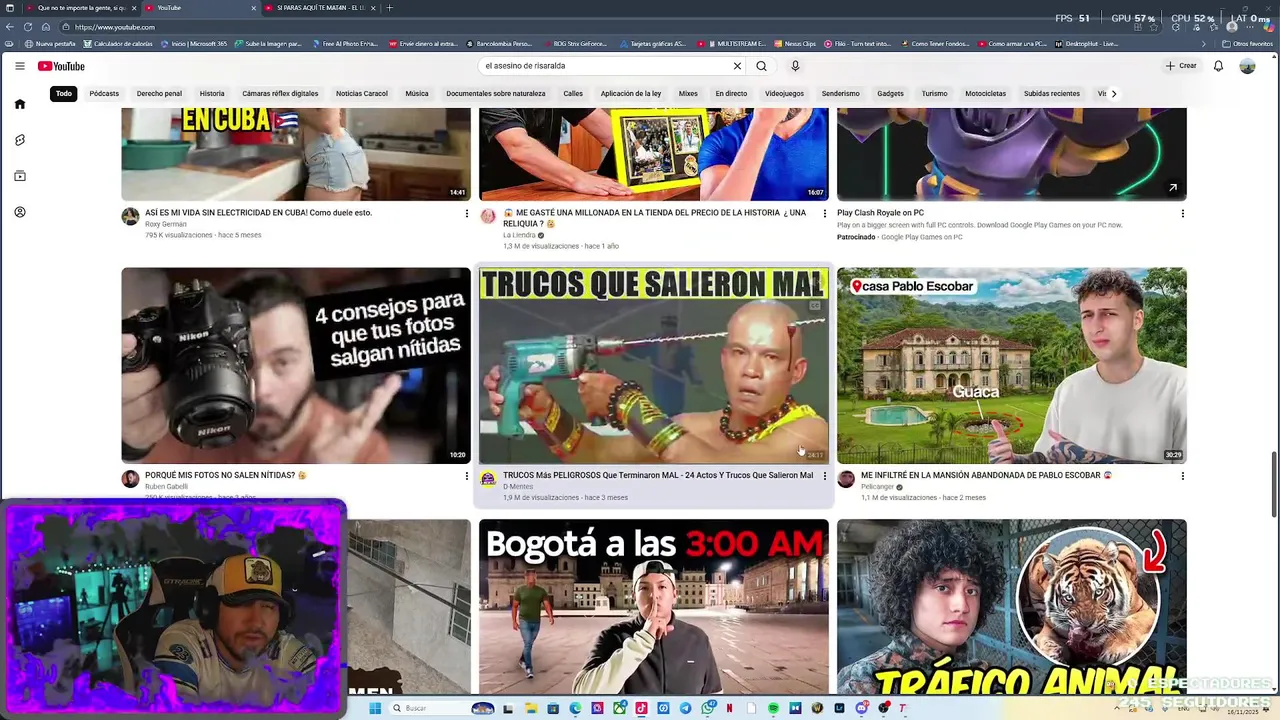Open a new browser tab with plus

[389, 8]
